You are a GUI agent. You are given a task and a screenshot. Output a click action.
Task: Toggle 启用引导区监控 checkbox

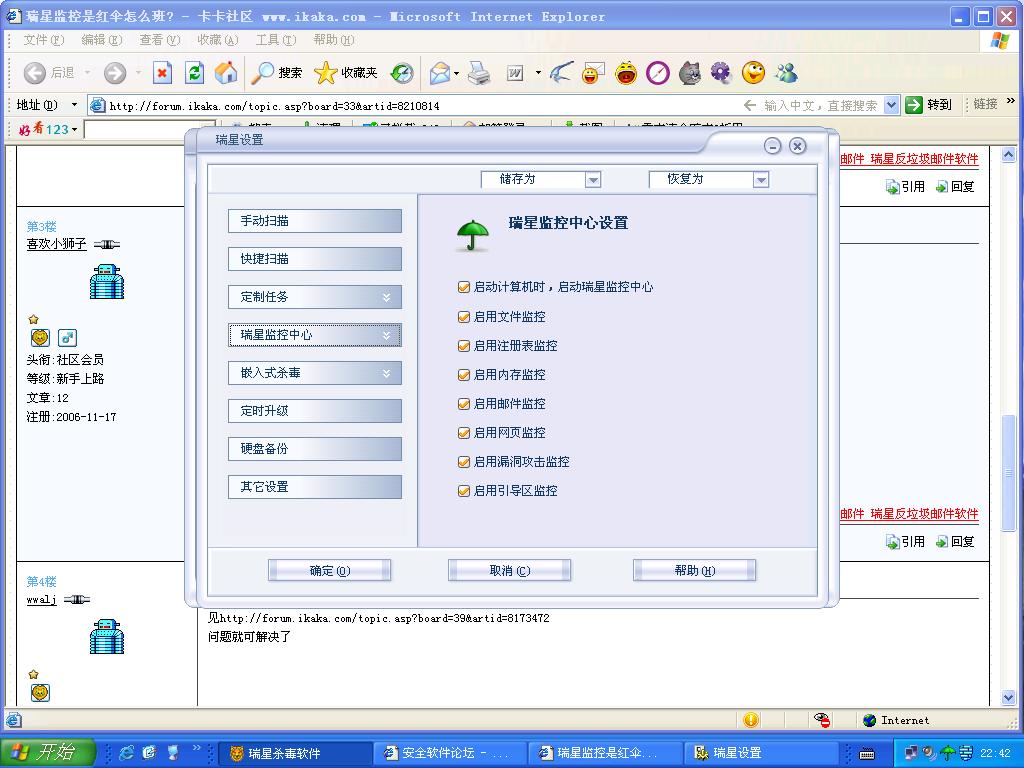pyautogui.click(x=464, y=490)
